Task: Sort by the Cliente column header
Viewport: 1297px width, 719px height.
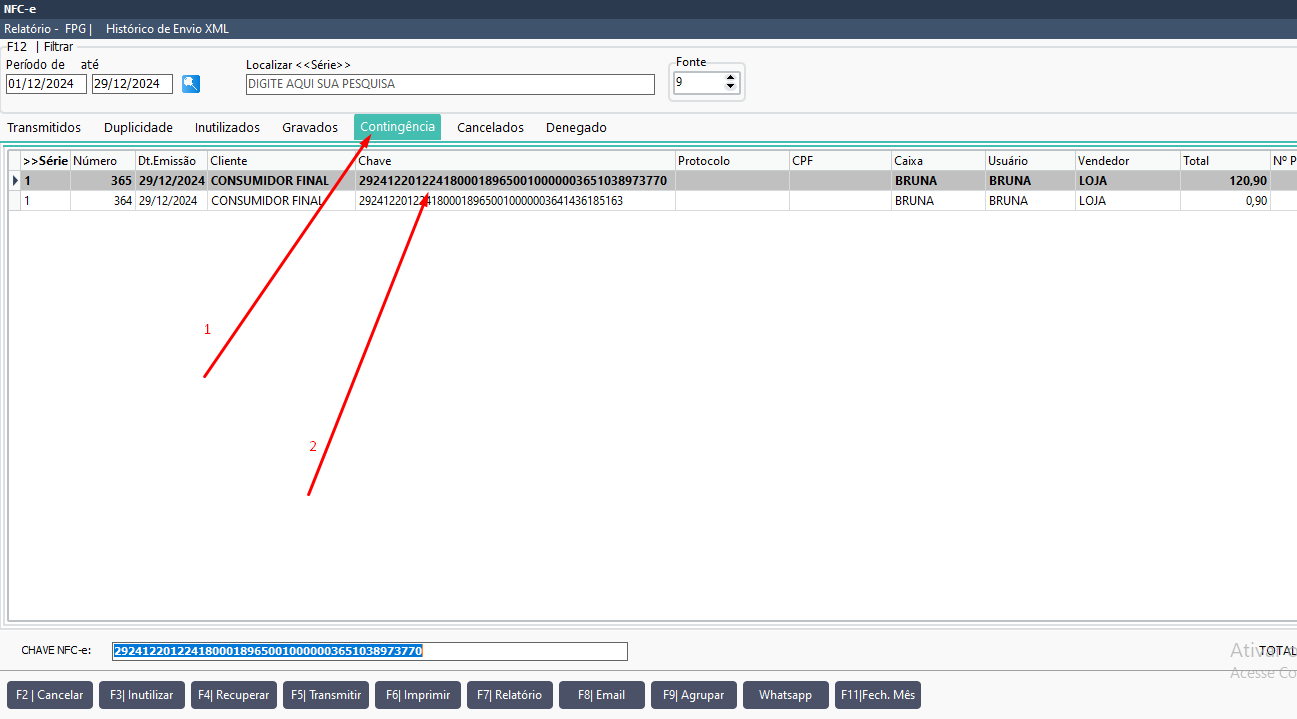Action: 281,161
